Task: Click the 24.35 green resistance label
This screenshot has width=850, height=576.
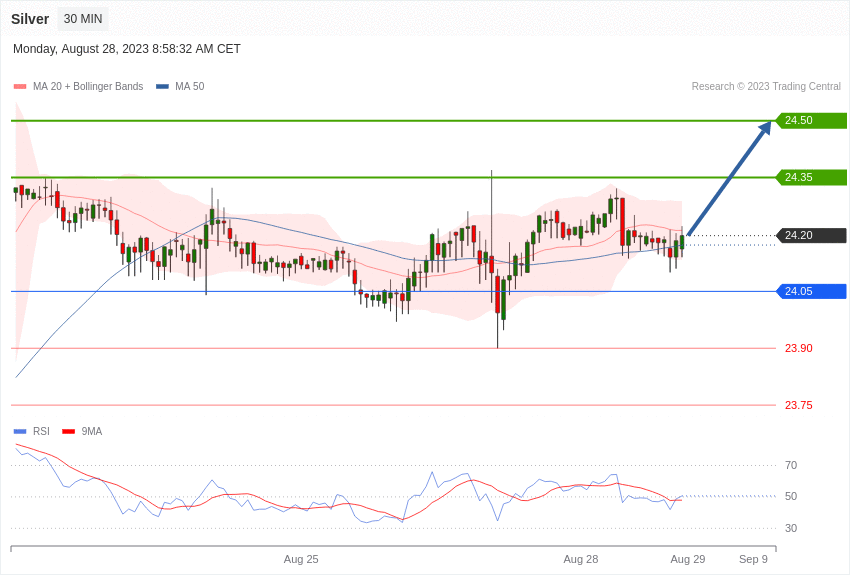Action: [x=812, y=177]
